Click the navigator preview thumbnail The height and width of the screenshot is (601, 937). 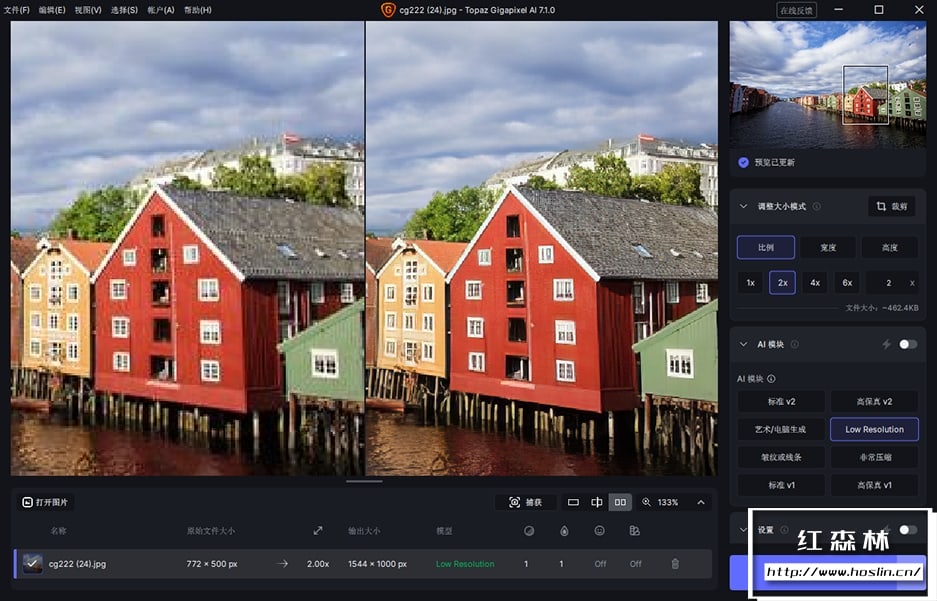coord(828,85)
